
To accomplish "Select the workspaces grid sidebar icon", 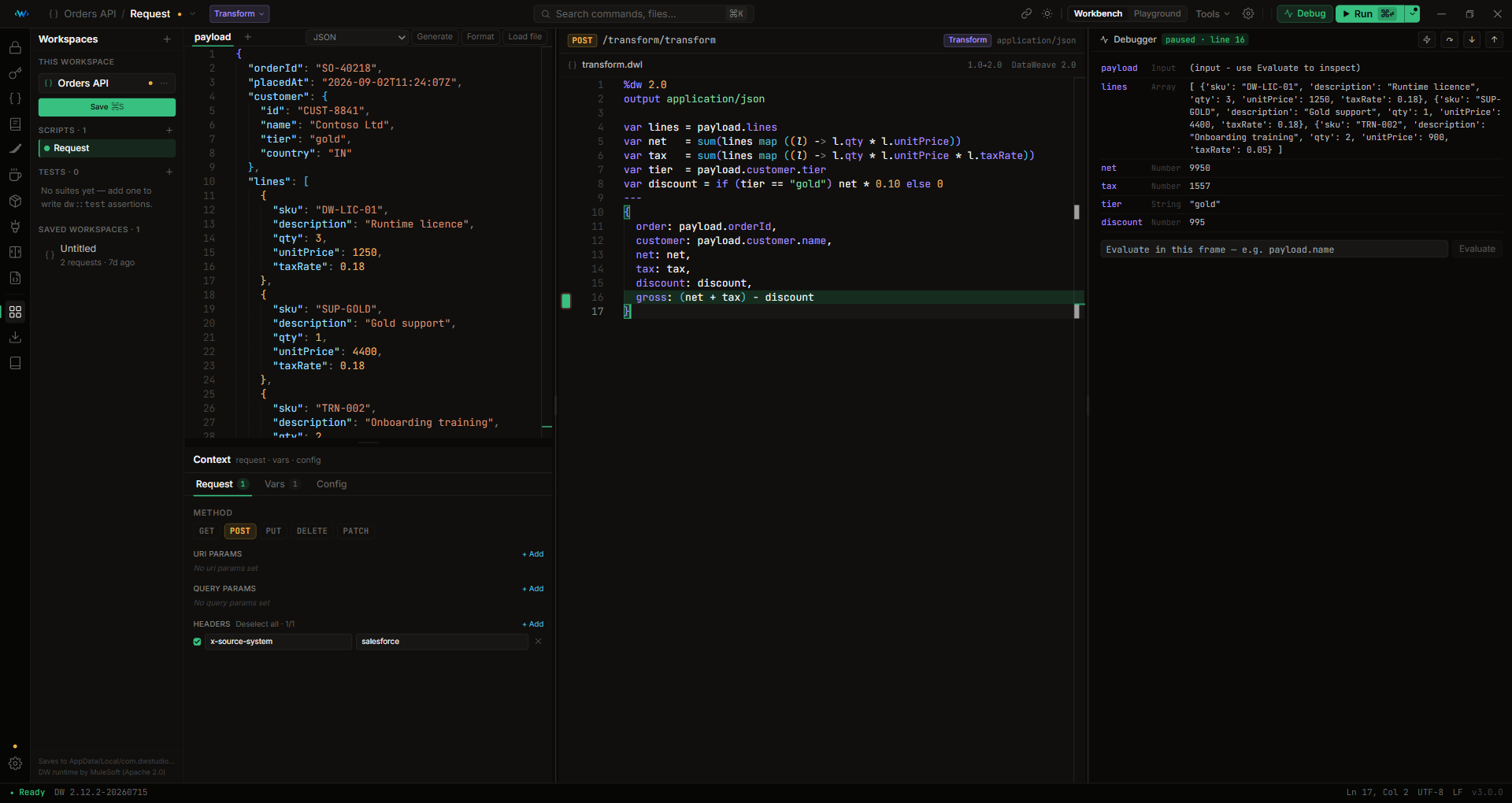I will point(15,312).
